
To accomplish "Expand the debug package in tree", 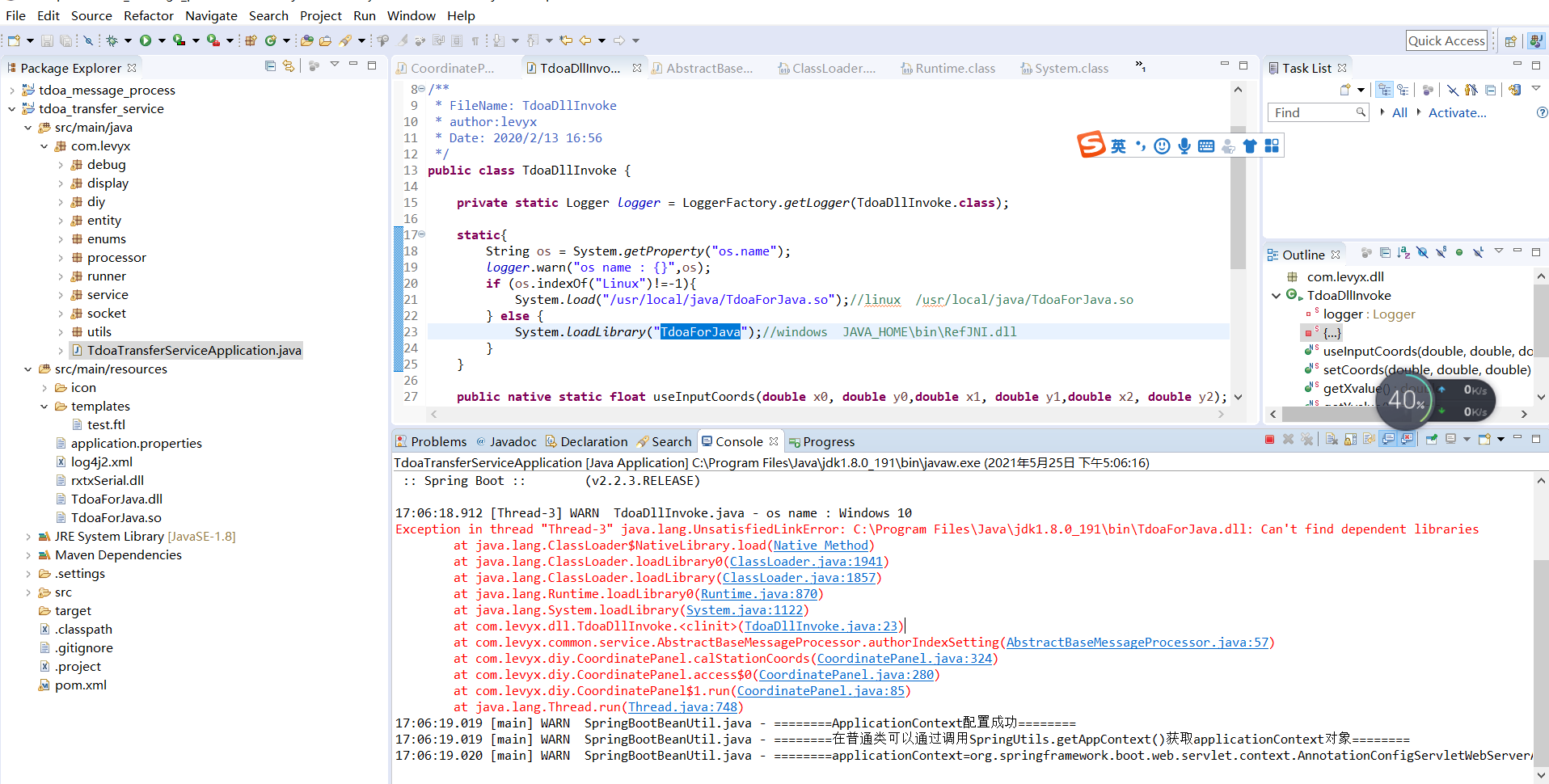I will point(61,165).
